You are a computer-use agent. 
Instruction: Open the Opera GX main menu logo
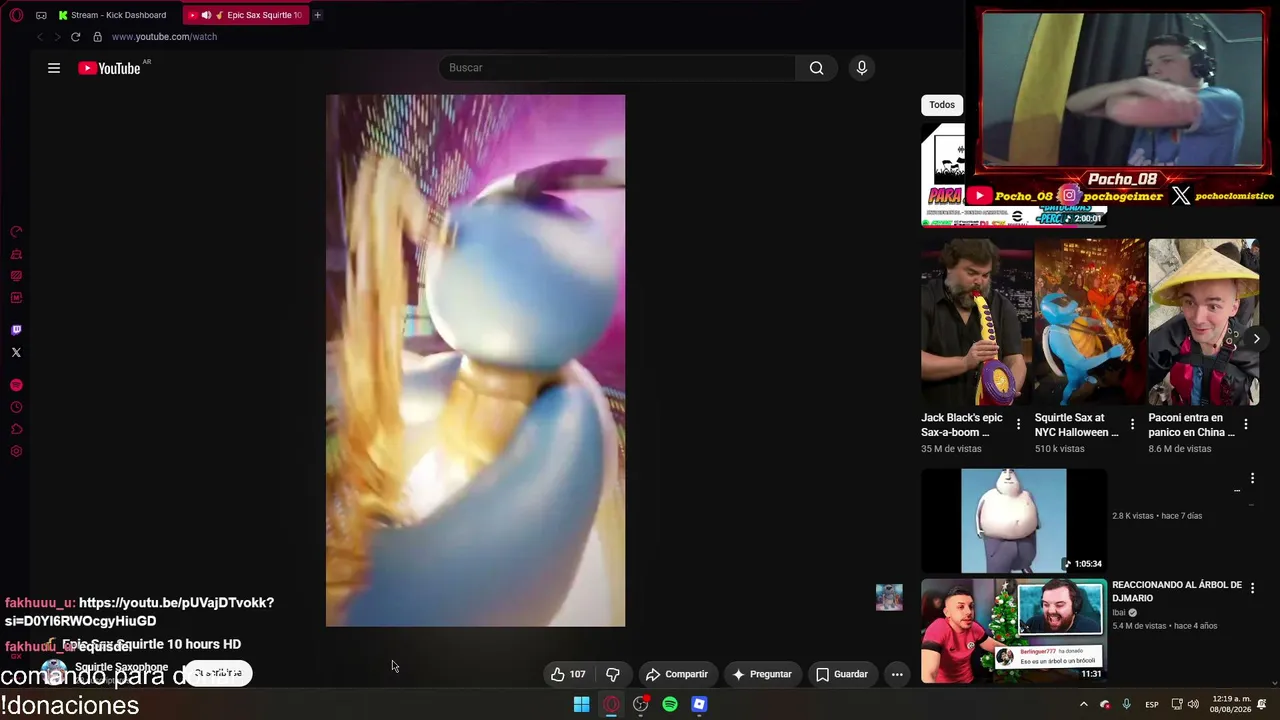(16, 15)
